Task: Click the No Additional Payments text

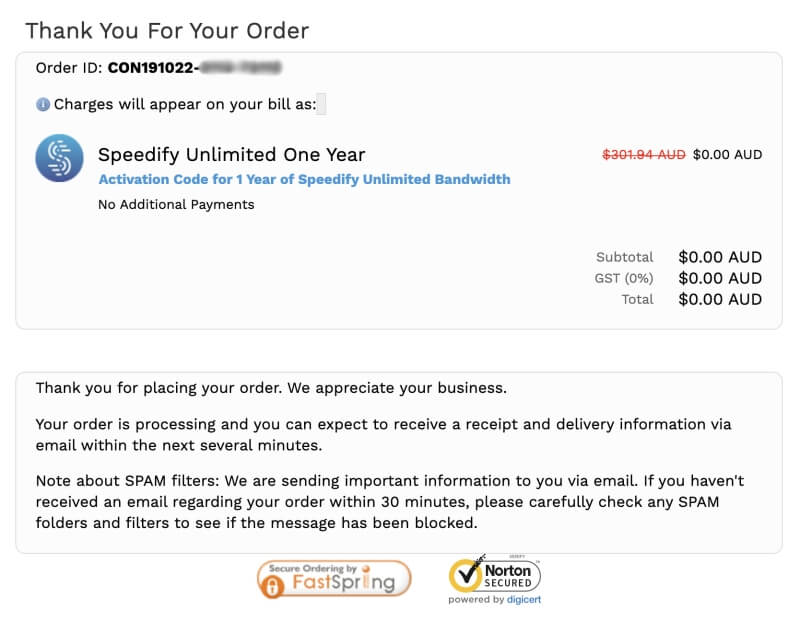Action: click(x=176, y=205)
